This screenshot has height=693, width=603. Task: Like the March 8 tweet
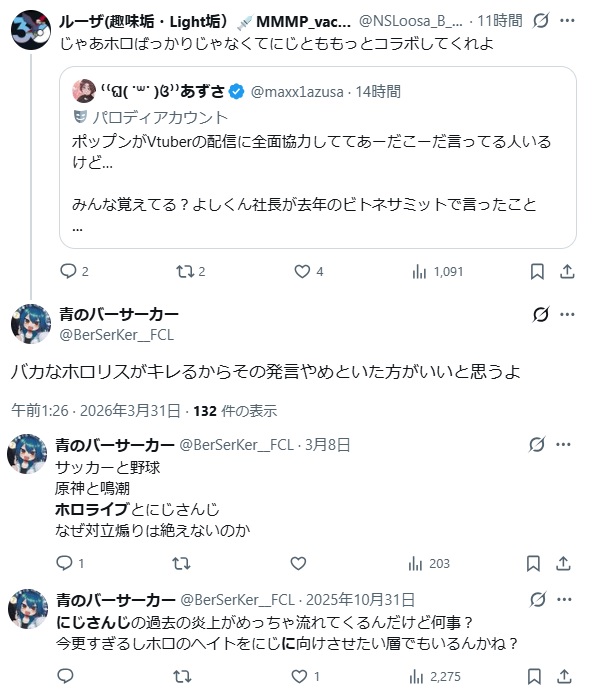[x=302, y=563]
